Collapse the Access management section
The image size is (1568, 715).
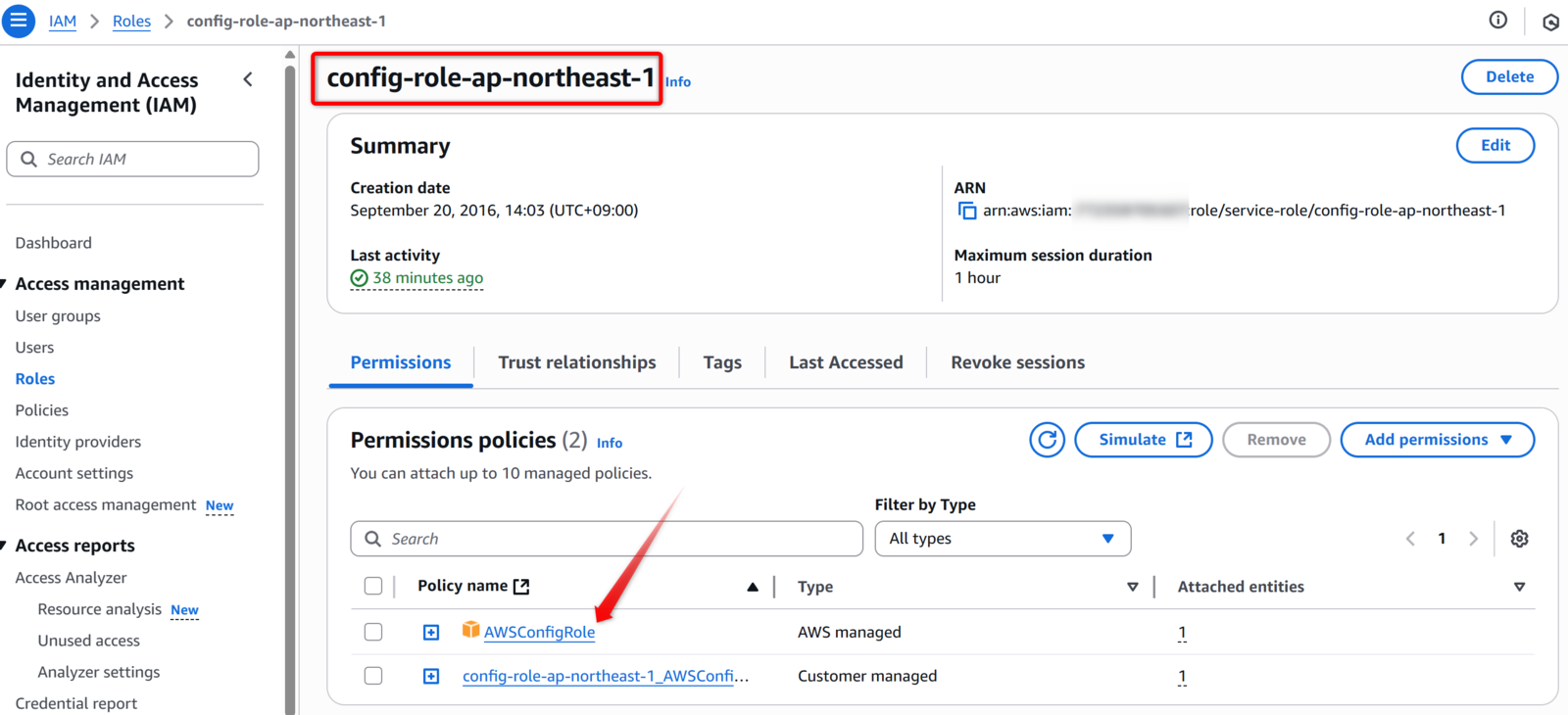tap(4, 284)
